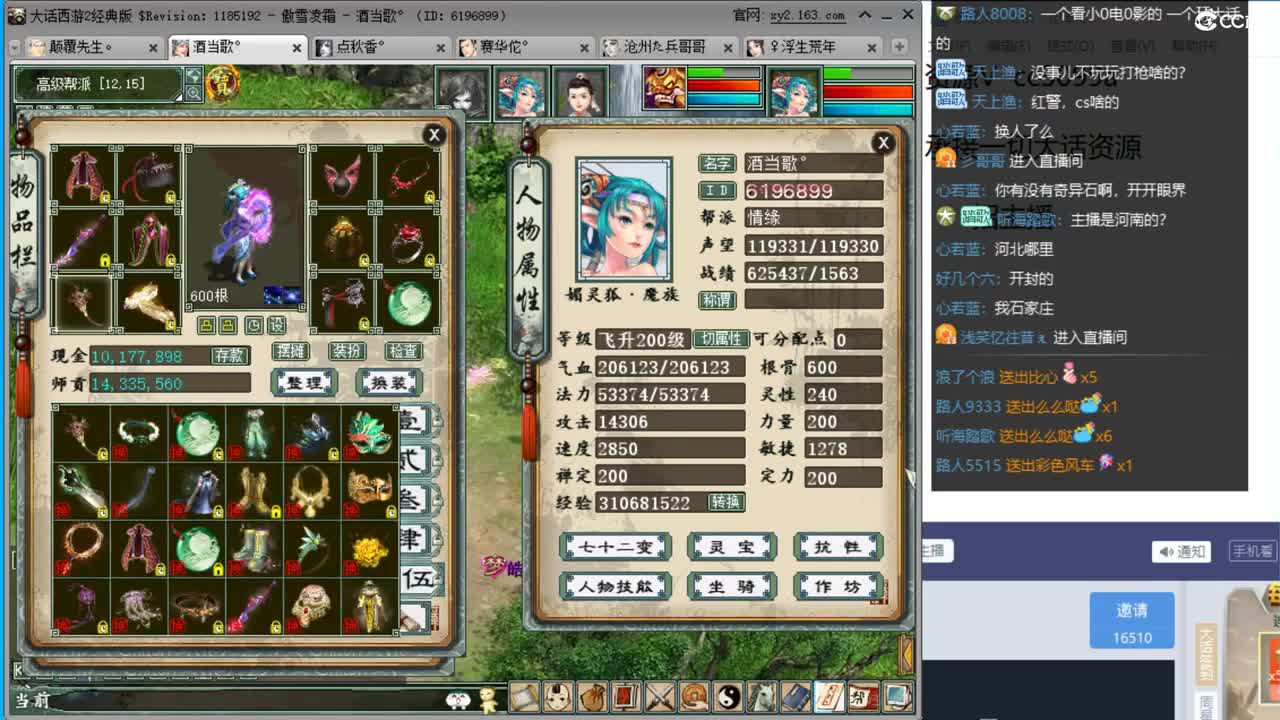Click the 邀请 16510 invite button
Image resolution: width=1280 pixels, height=720 pixels.
tap(1132, 620)
